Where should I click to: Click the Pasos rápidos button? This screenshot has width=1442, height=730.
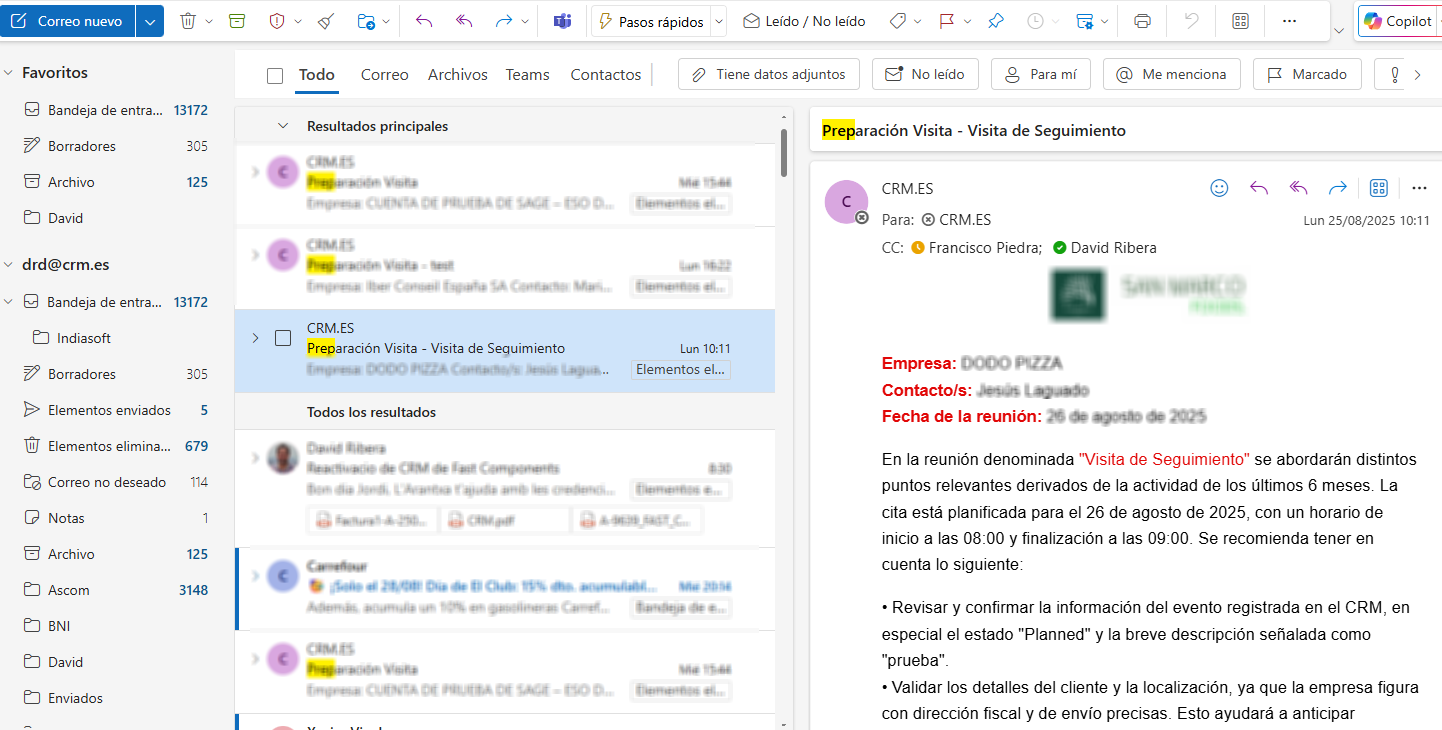point(650,21)
